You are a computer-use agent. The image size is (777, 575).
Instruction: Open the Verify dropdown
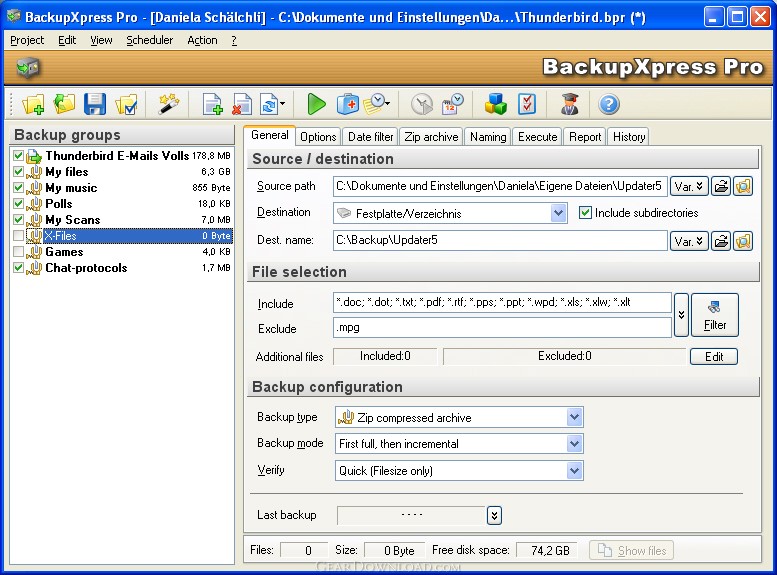tap(574, 470)
